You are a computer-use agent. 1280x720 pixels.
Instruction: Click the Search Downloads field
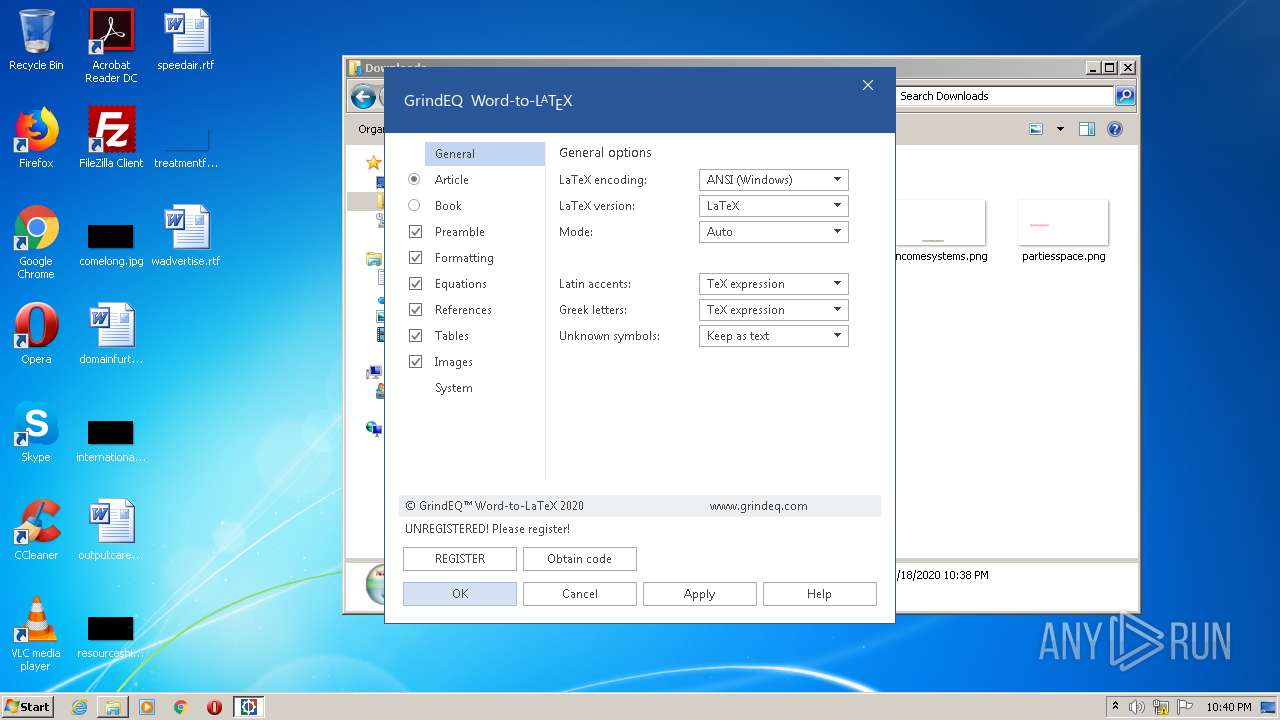point(1004,96)
